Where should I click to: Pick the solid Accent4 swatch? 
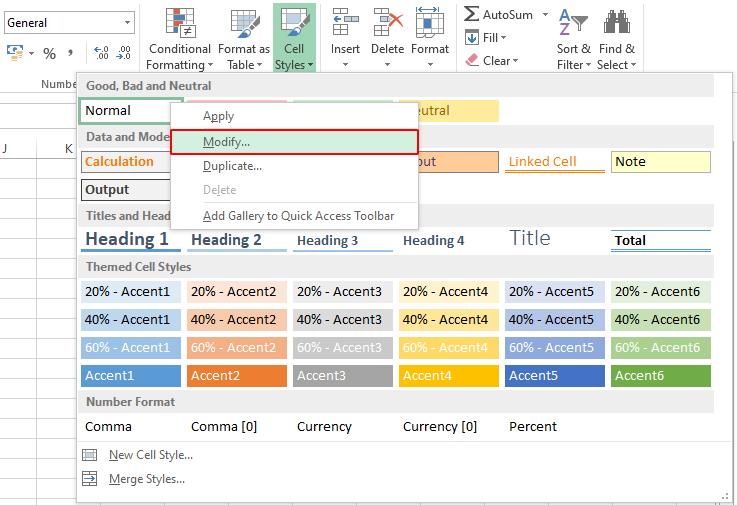click(449, 376)
